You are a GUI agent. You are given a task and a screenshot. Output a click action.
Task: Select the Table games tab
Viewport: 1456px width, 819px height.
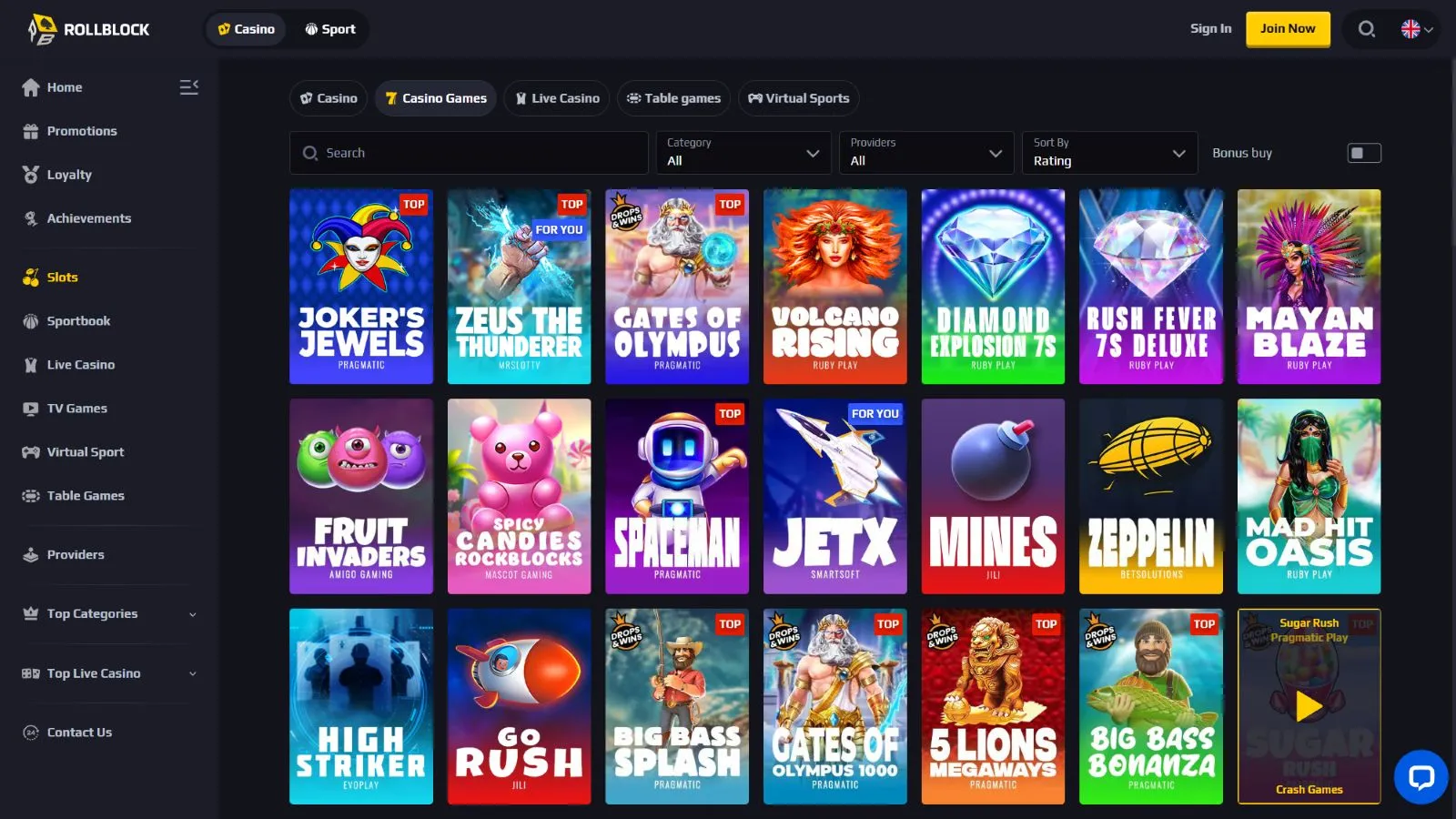(673, 98)
